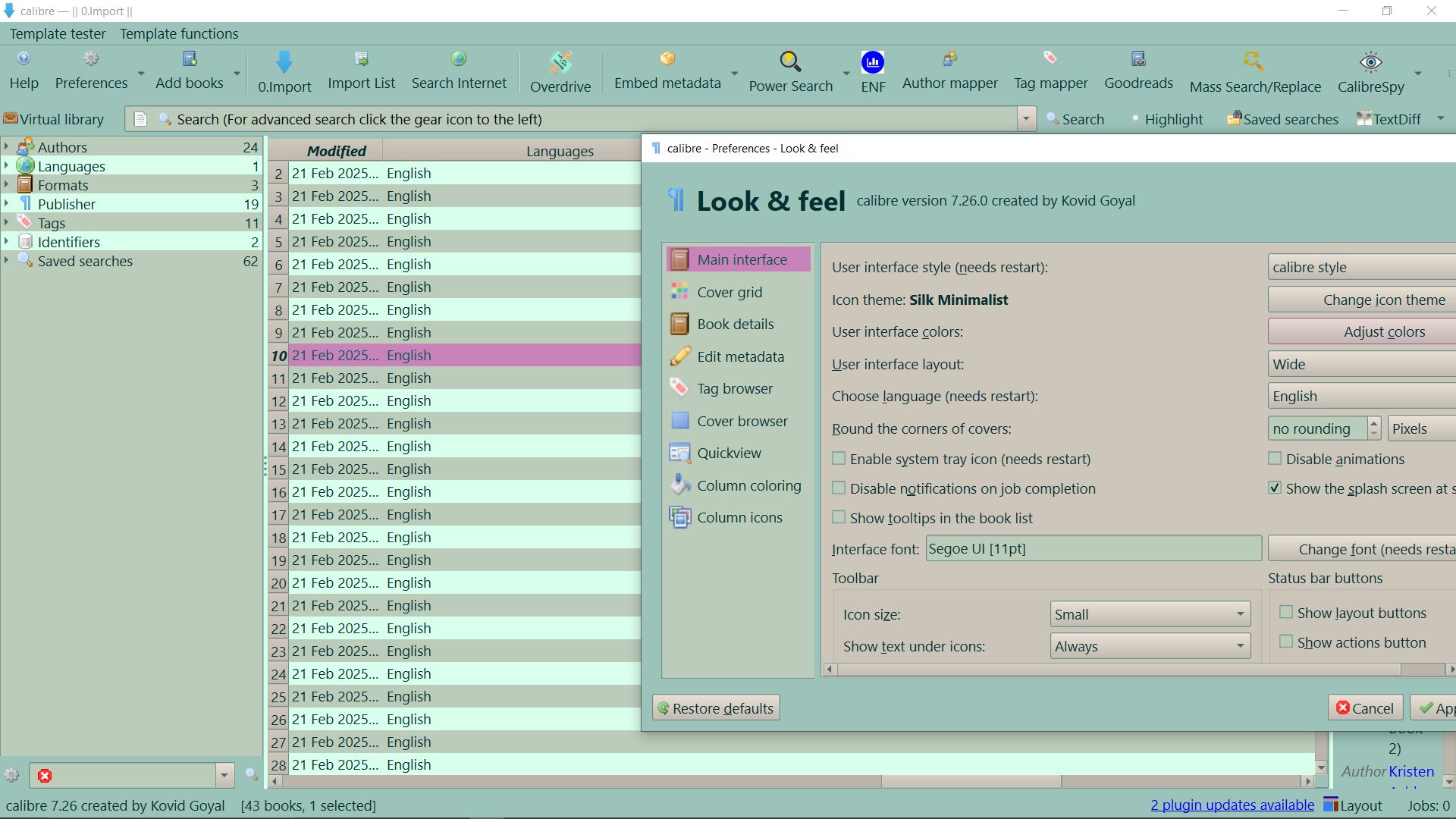Expand the Publisher tree node

(7, 203)
